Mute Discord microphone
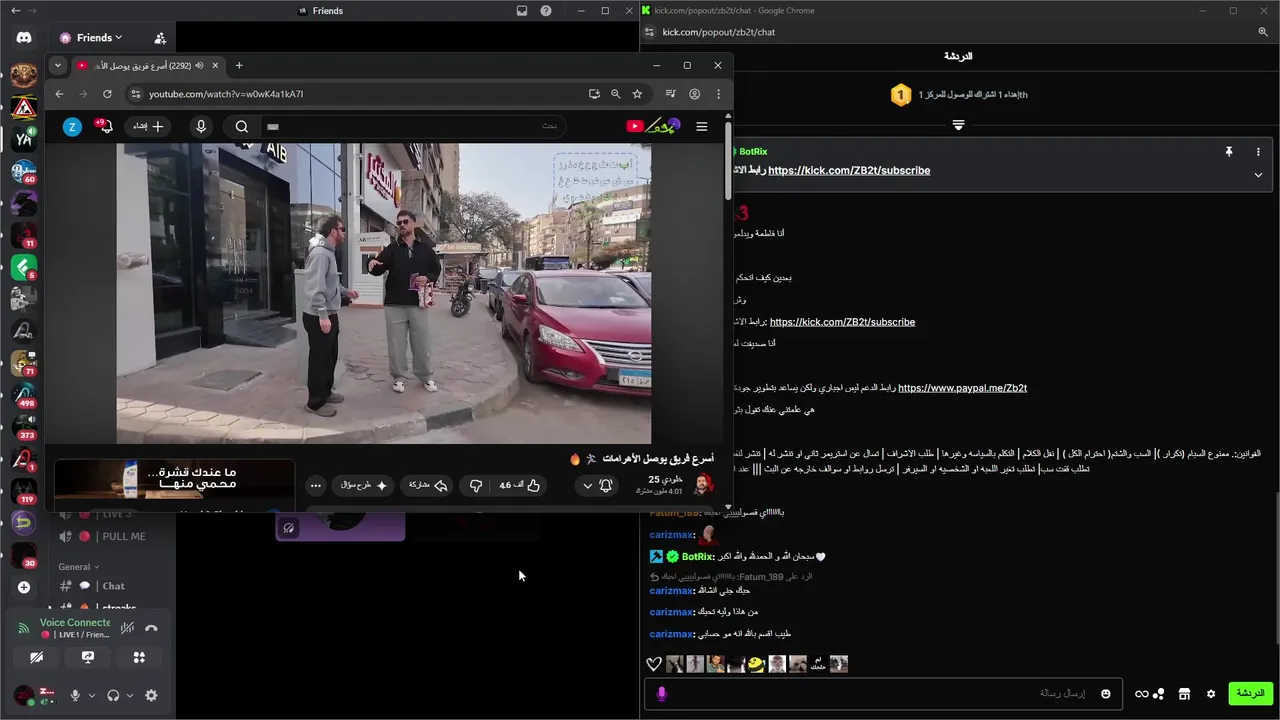 pos(74,695)
